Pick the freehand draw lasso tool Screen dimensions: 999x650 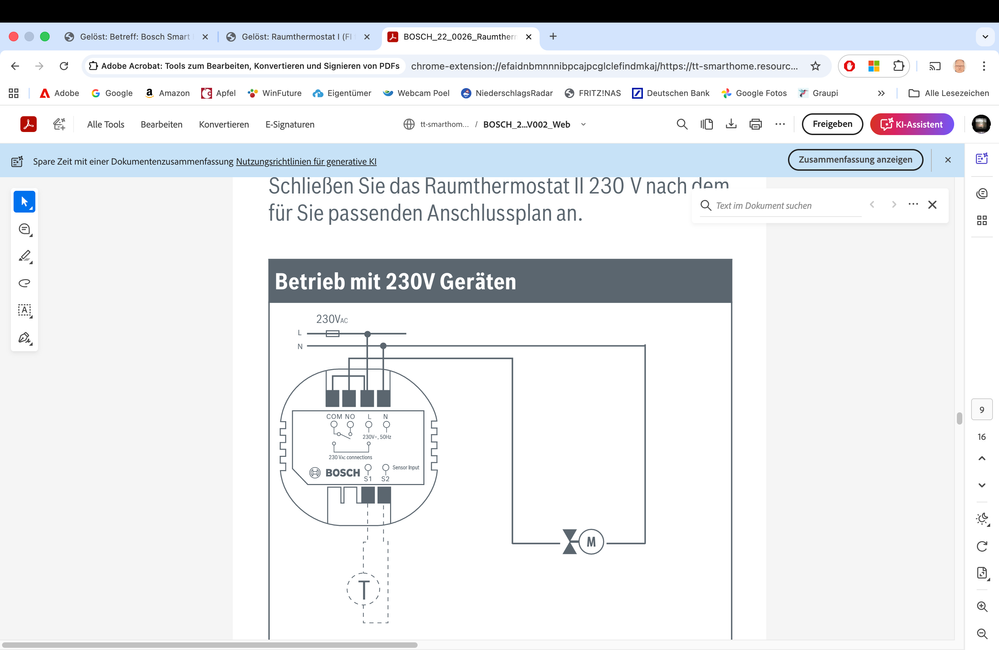pyautogui.click(x=24, y=283)
